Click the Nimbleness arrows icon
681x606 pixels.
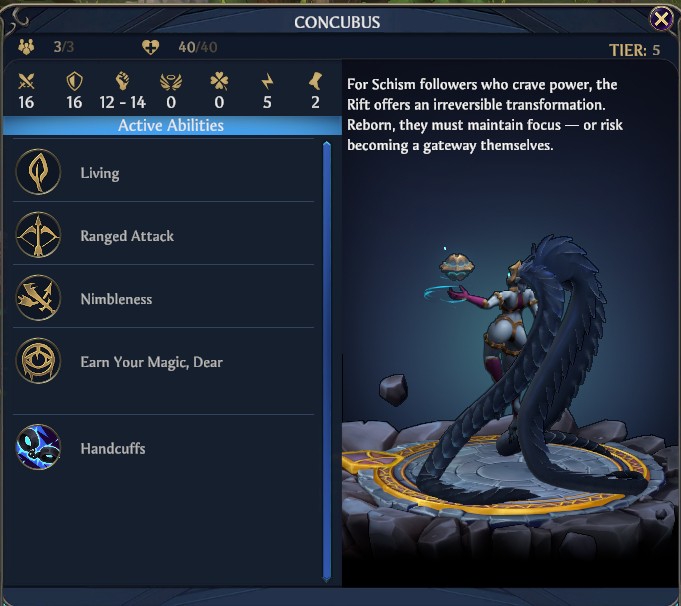[38, 298]
